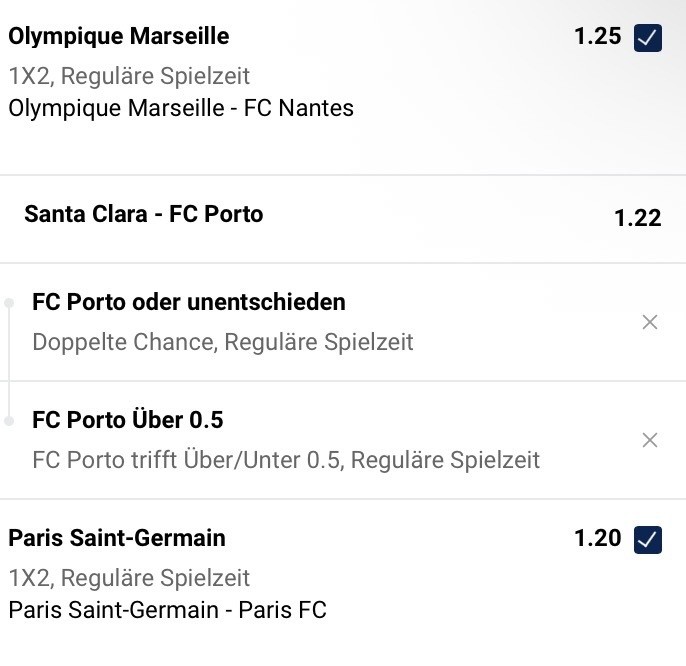Screen dimensions: 686x666
Task: Click the bullet beside "FC Porto Über 0.5"
Action: [9, 421]
